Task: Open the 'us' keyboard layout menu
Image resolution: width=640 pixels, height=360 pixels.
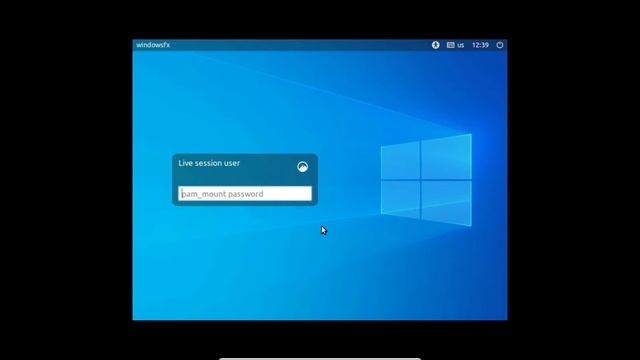Action: (460, 45)
